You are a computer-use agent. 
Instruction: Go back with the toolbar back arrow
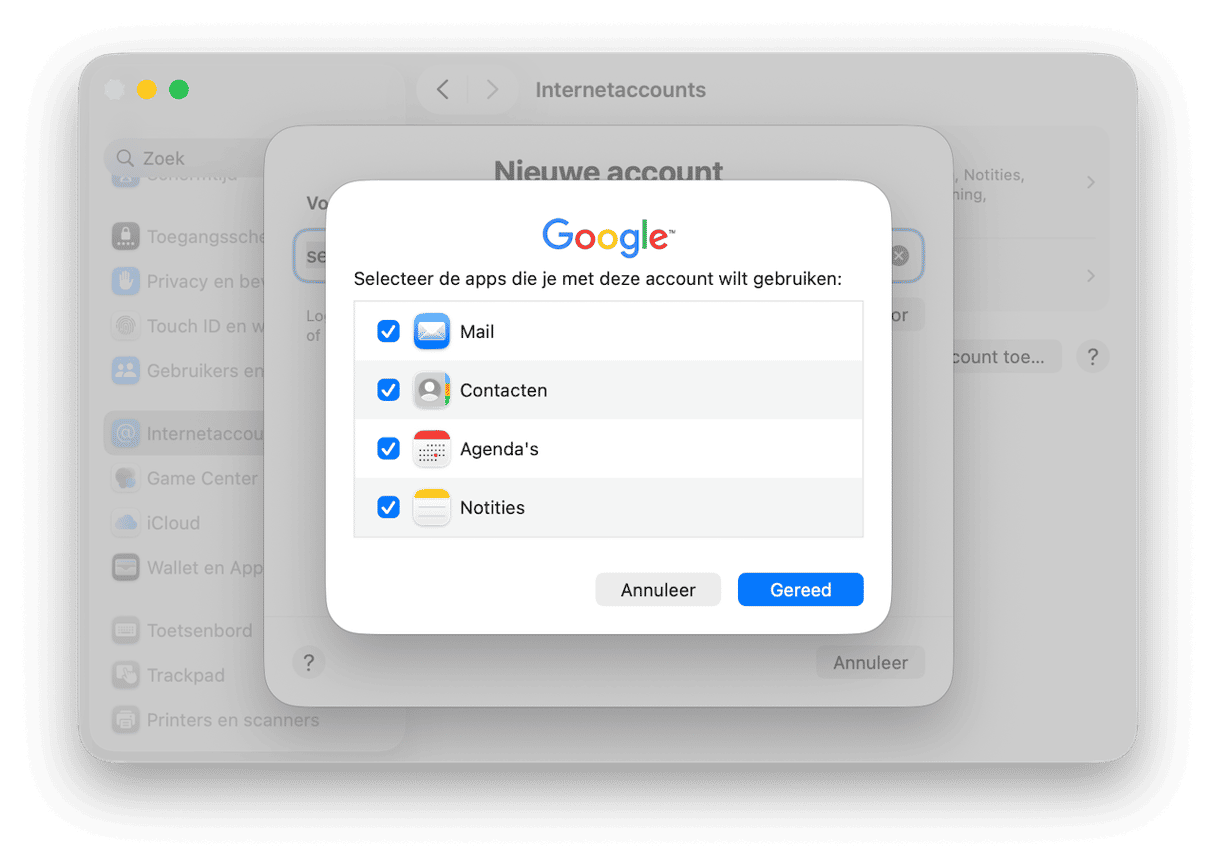coord(442,90)
